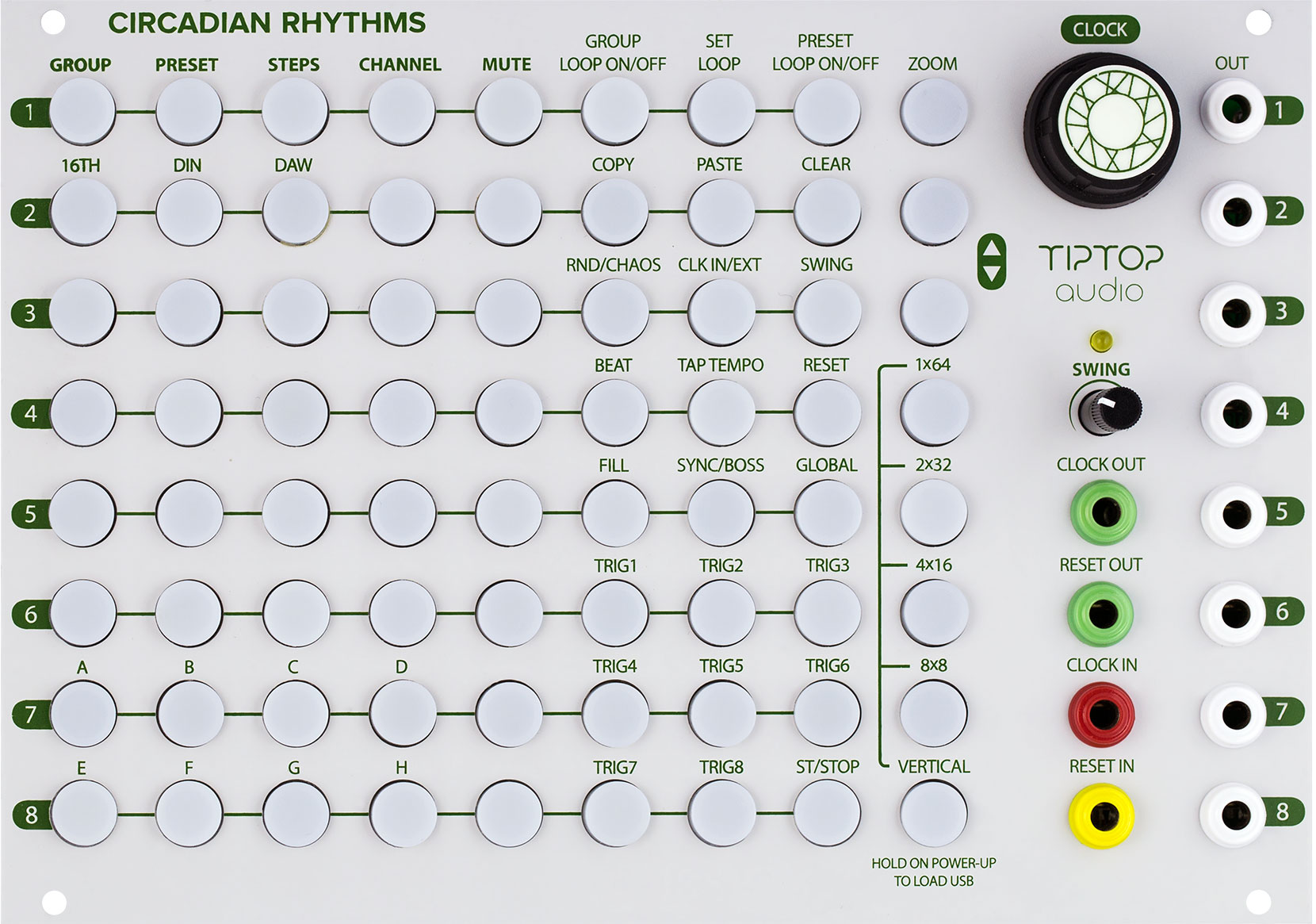Toggle the SYNC/BOSS button
This screenshot has height=924, width=1316.
click(x=721, y=513)
